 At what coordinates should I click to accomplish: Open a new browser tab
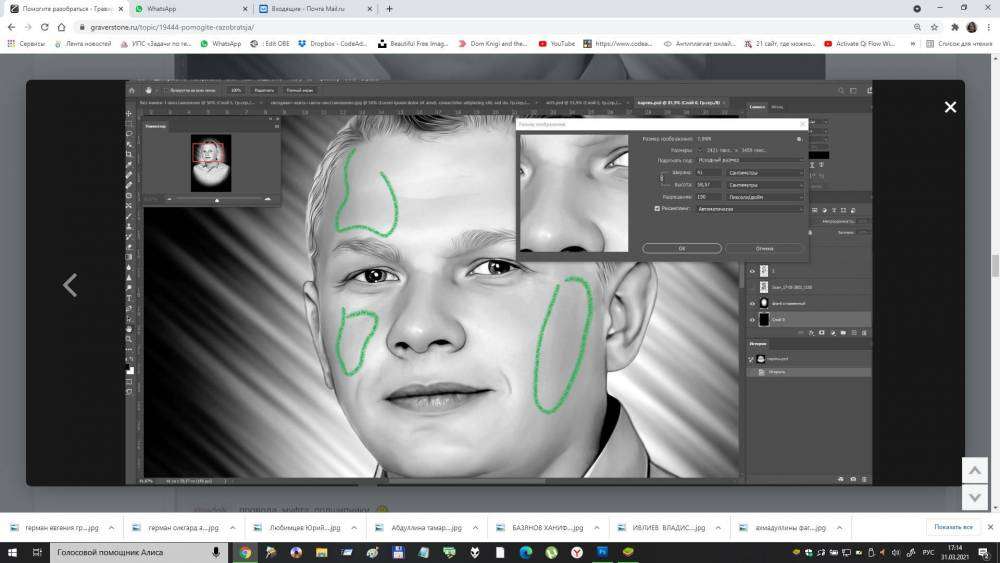(389, 9)
